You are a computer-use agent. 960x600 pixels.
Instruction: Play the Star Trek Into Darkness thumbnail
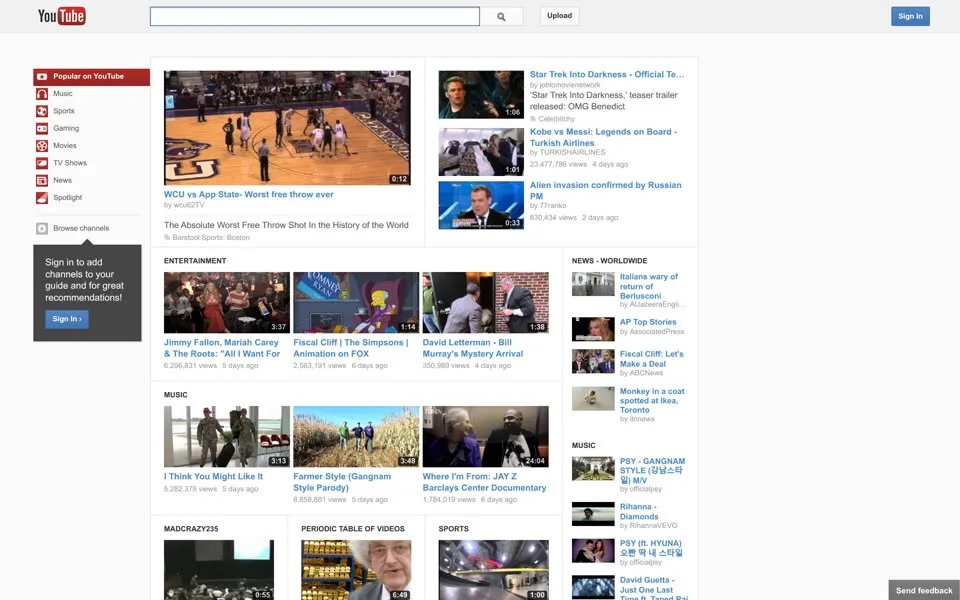point(481,94)
